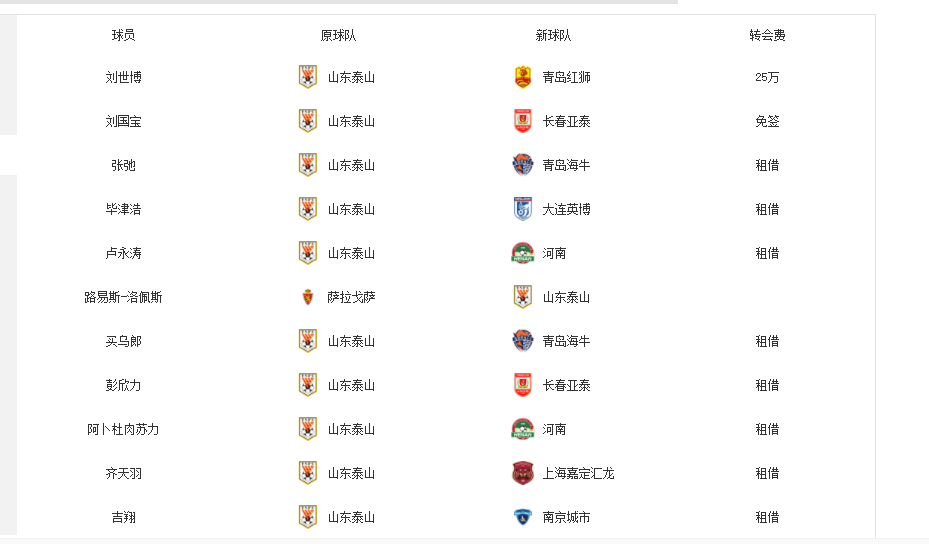This screenshot has width=929, height=544.
Task: Click Shandong Taishan crest in 刘世博 row
Action: pos(308,77)
